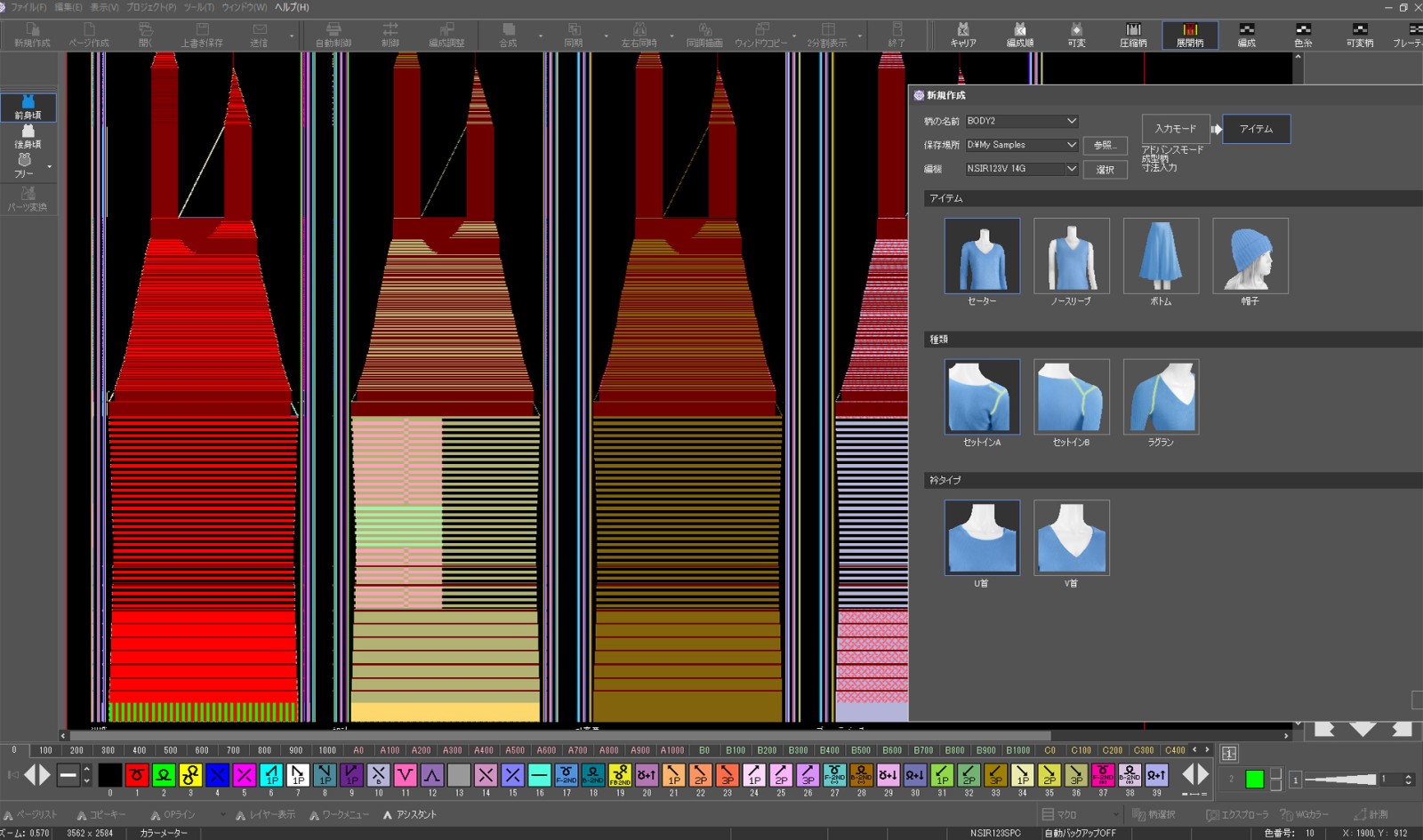
Task: Save with the 上書き保存 icon
Action: click(202, 35)
